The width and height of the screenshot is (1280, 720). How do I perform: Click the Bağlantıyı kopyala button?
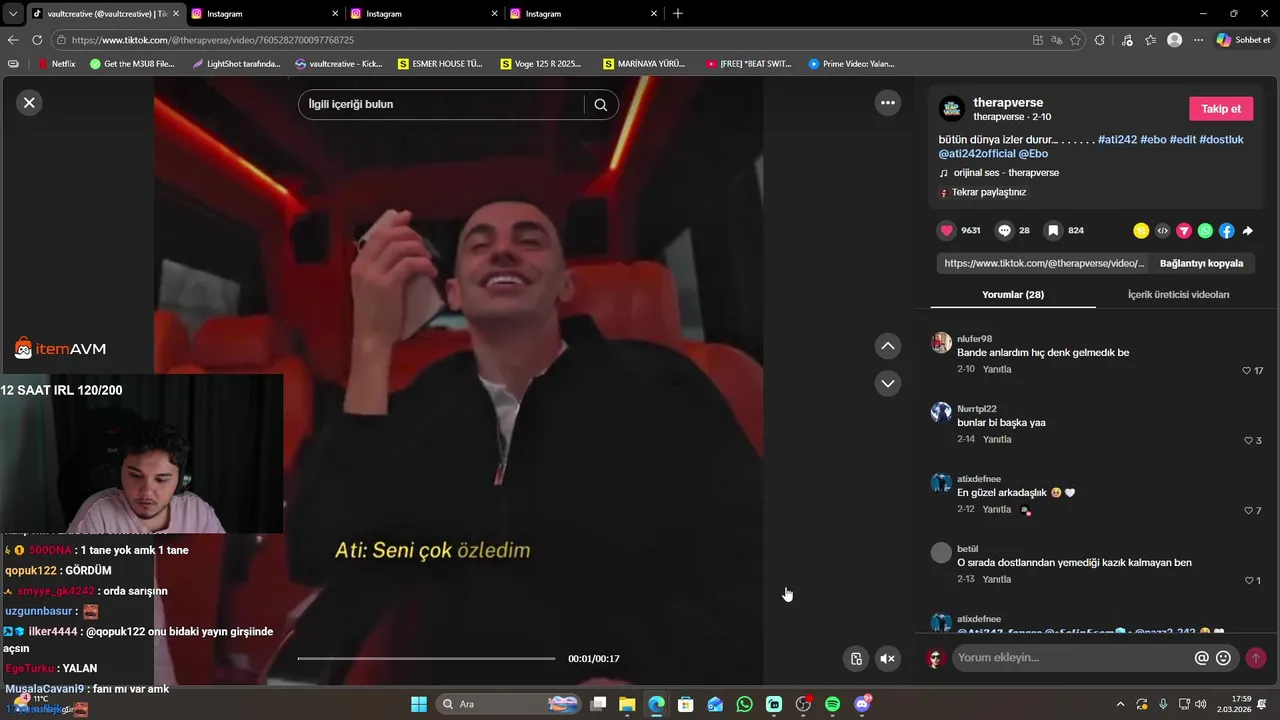pyautogui.click(x=1201, y=264)
